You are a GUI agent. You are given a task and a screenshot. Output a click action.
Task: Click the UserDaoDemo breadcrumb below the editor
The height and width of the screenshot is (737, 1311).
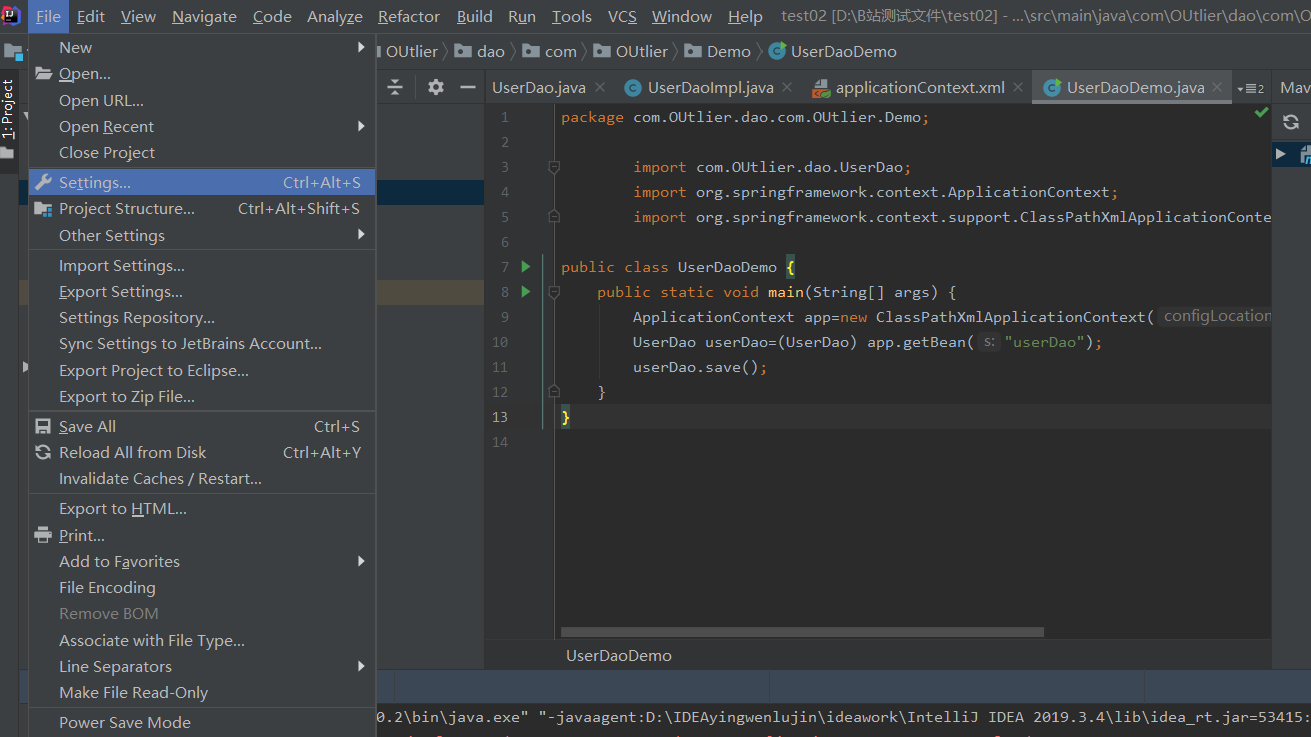pyautogui.click(x=619, y=656)
